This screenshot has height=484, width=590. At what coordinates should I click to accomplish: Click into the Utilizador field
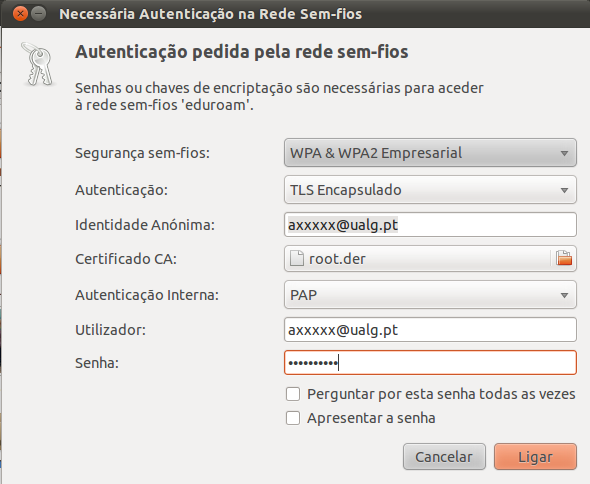430,330
